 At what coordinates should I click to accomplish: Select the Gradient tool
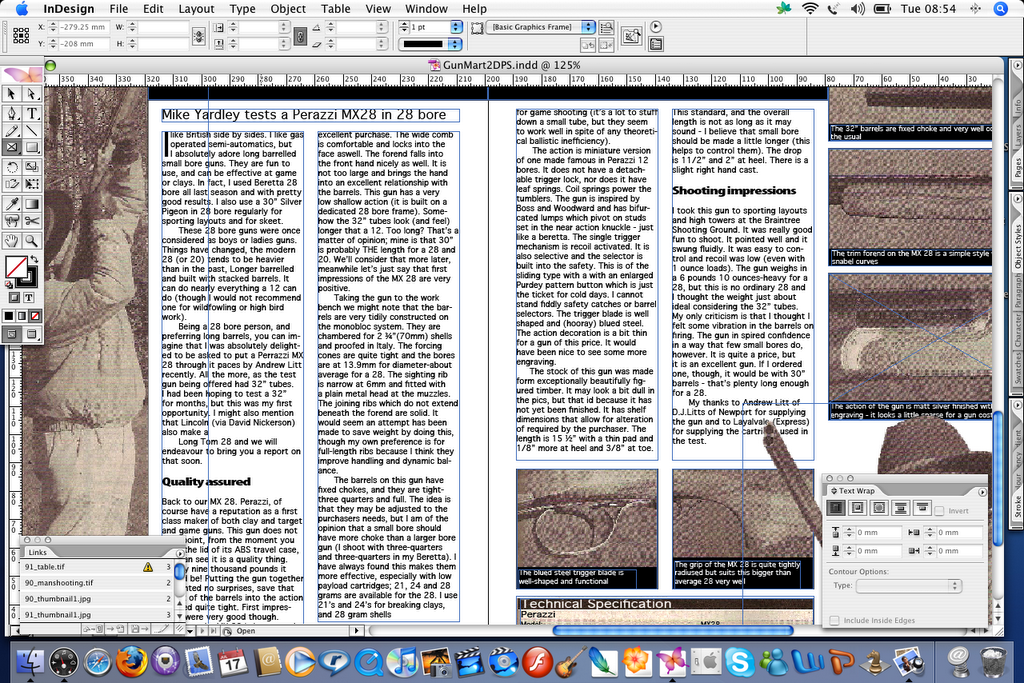tap(31, 204)
